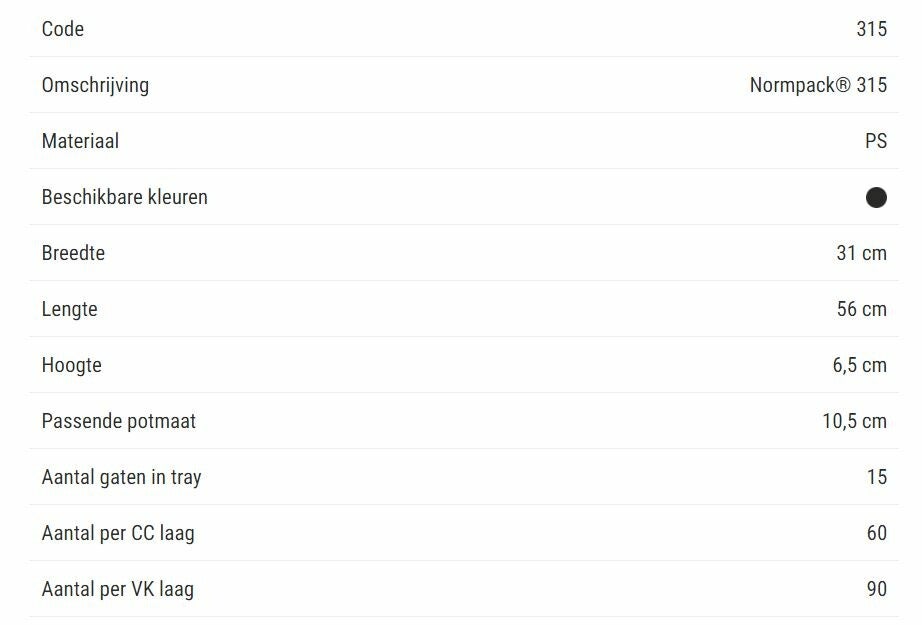The image size is (922, 625).
Task: Click the Breedte label
Action: [73, 253]
